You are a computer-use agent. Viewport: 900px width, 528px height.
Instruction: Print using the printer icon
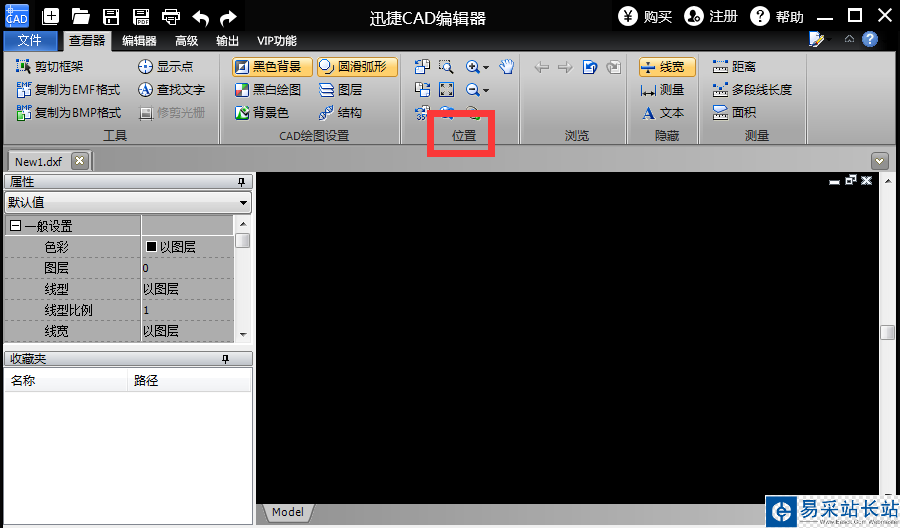point(170,17)
